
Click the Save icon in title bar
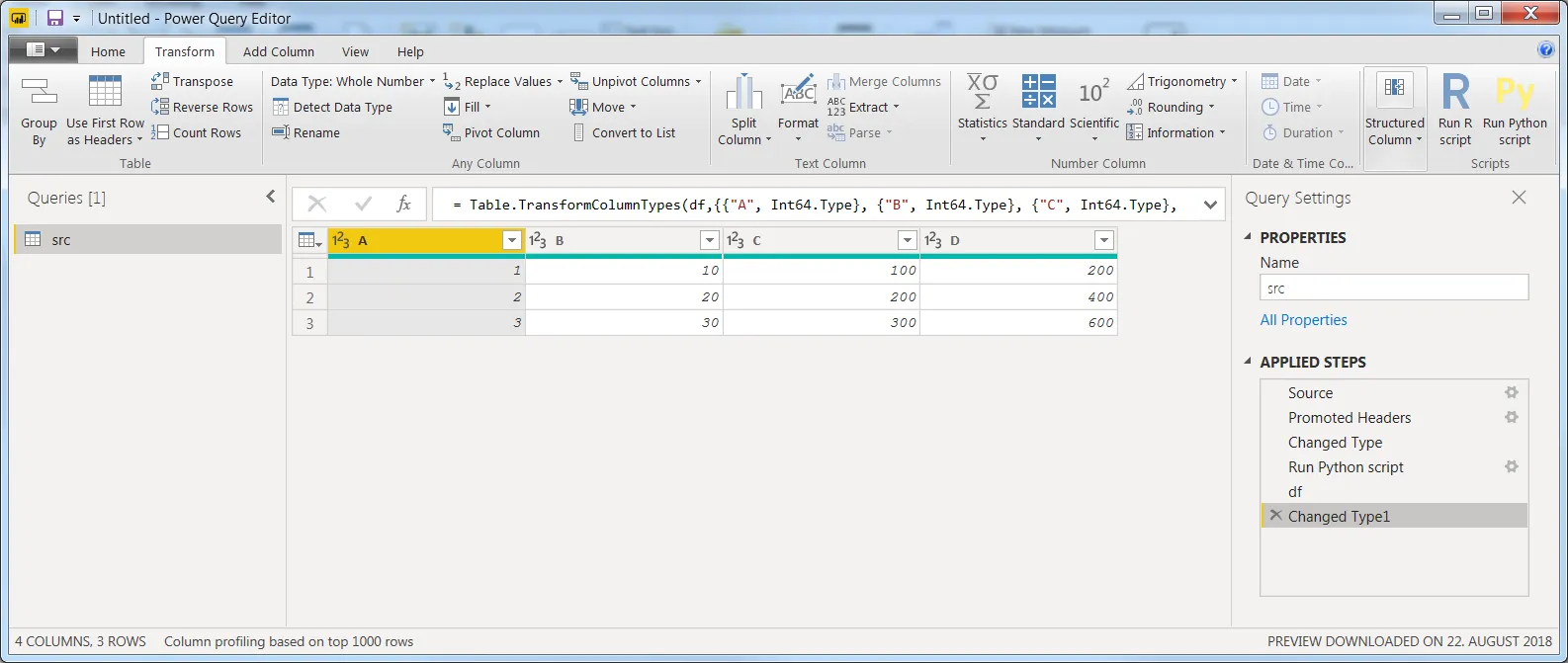coord(55,18)
